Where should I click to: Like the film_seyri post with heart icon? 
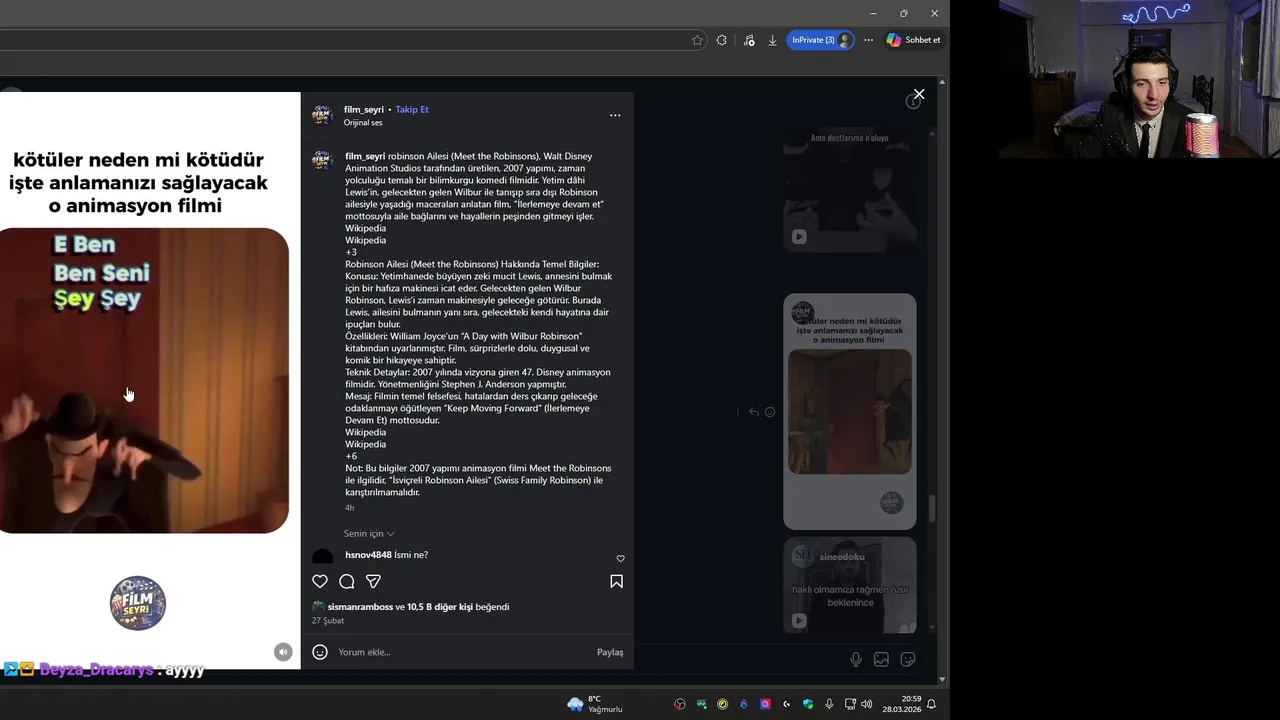pyautogui.click(x=320, y=581)
